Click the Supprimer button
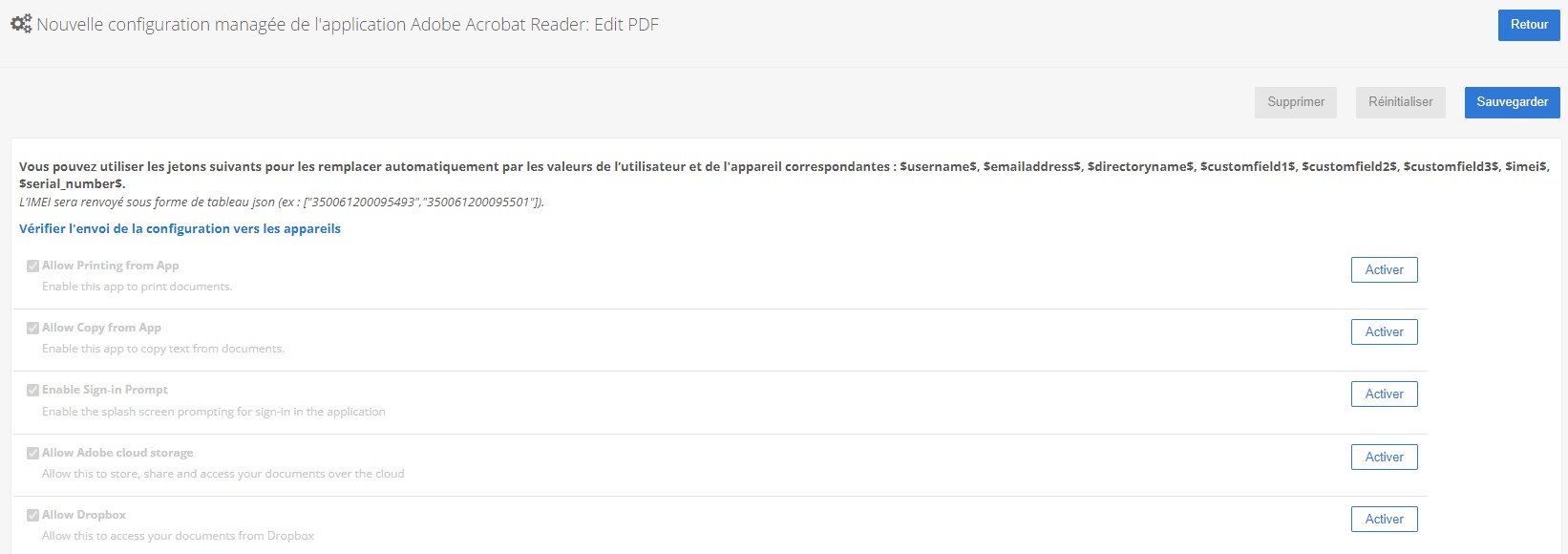 point(1296,102)
